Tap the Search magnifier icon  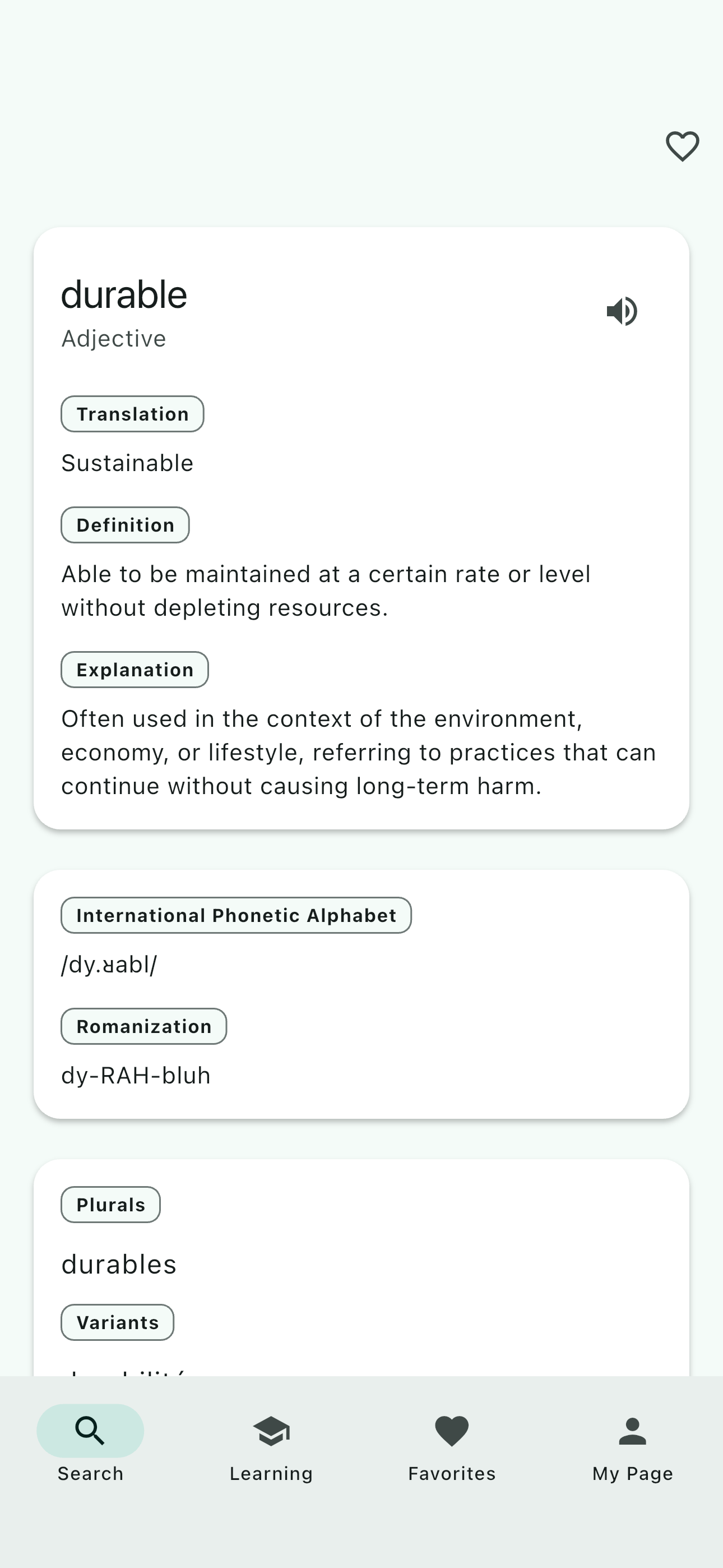pyautogui.click(x=90, y=1431)
